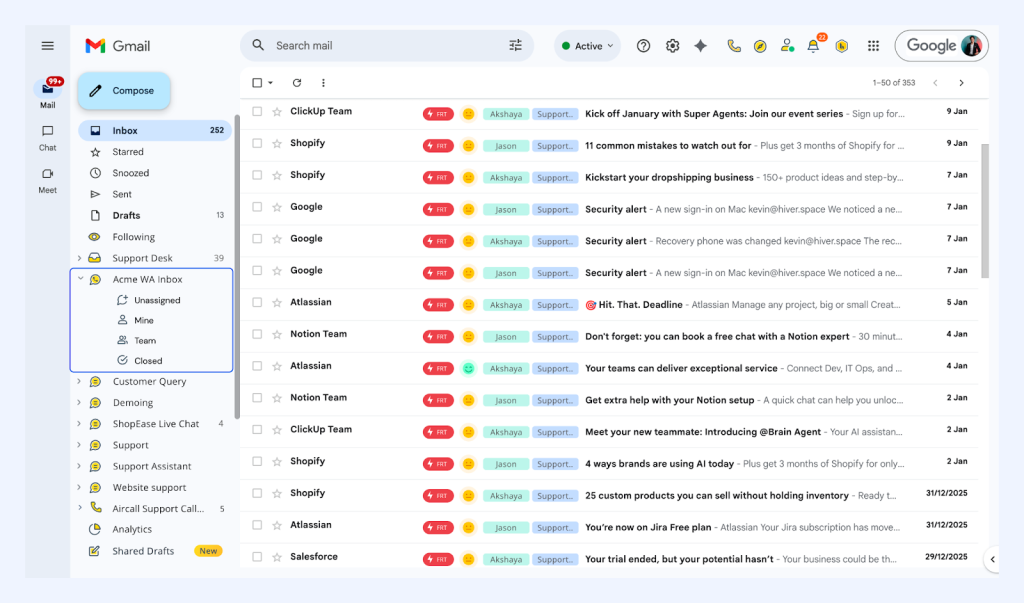Click the yellow hexagon Hiver icon

(x=842, y=46)
